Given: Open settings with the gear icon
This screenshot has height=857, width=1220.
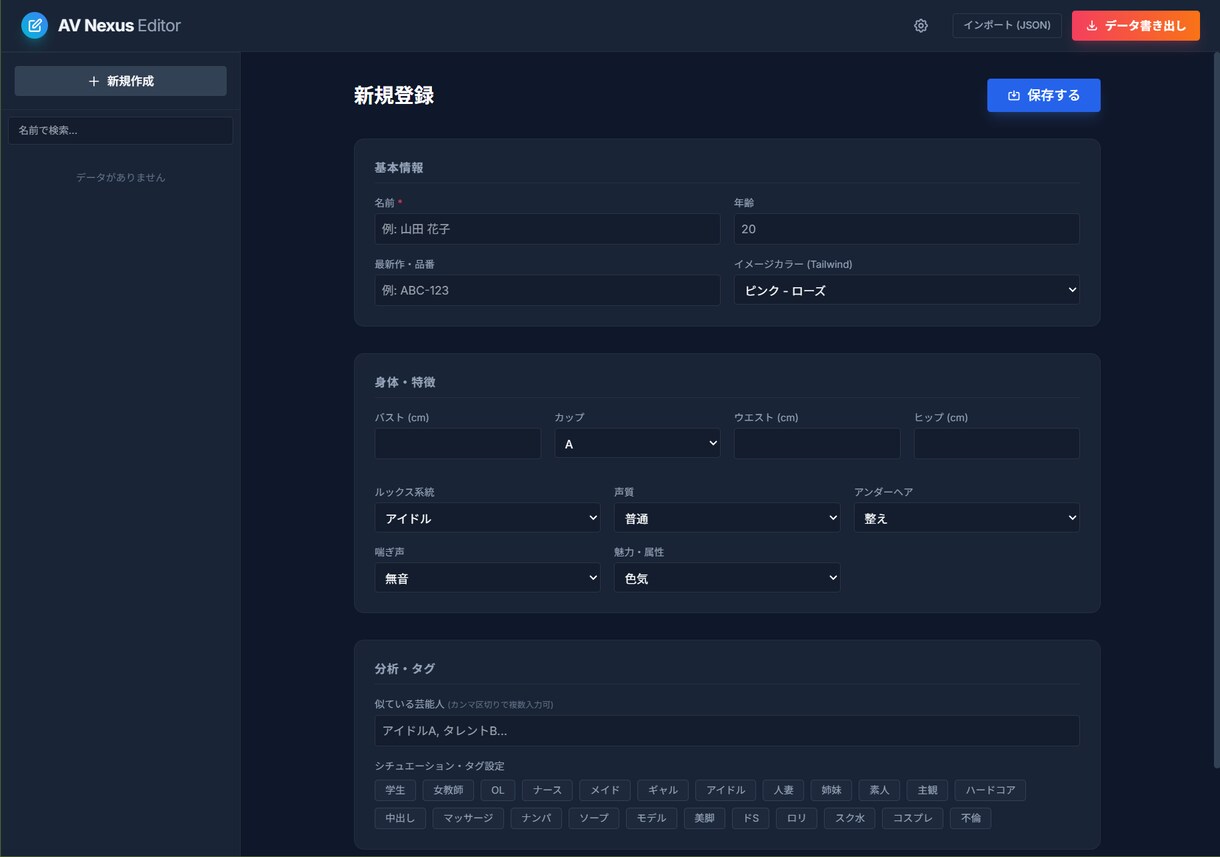Looking at the screenshot, I should coord(921,26).
